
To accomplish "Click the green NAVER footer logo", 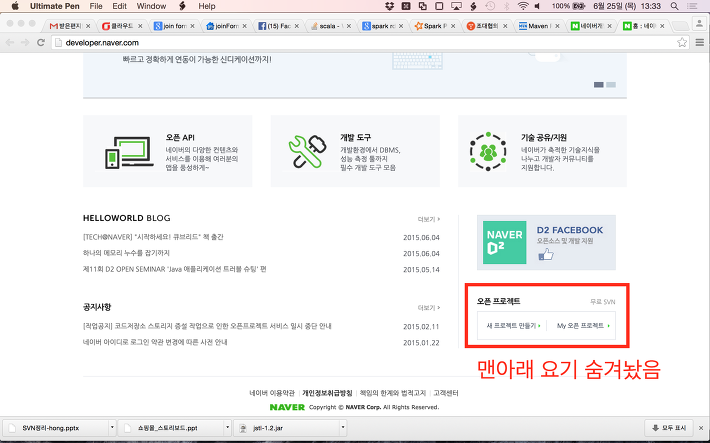I will click(287, 407).
